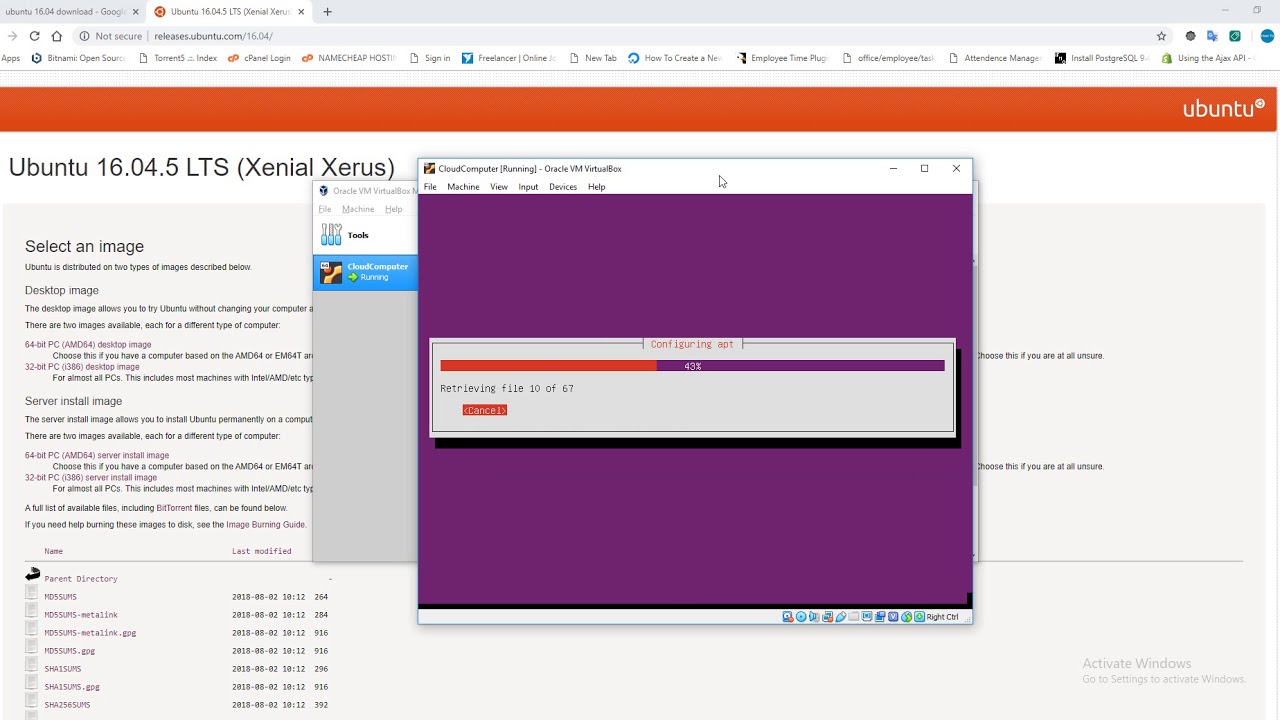Open the '64-bit PC (AMD64) desktop image' link
Screen dimensions: 1280x720
[x=88, y=344]
